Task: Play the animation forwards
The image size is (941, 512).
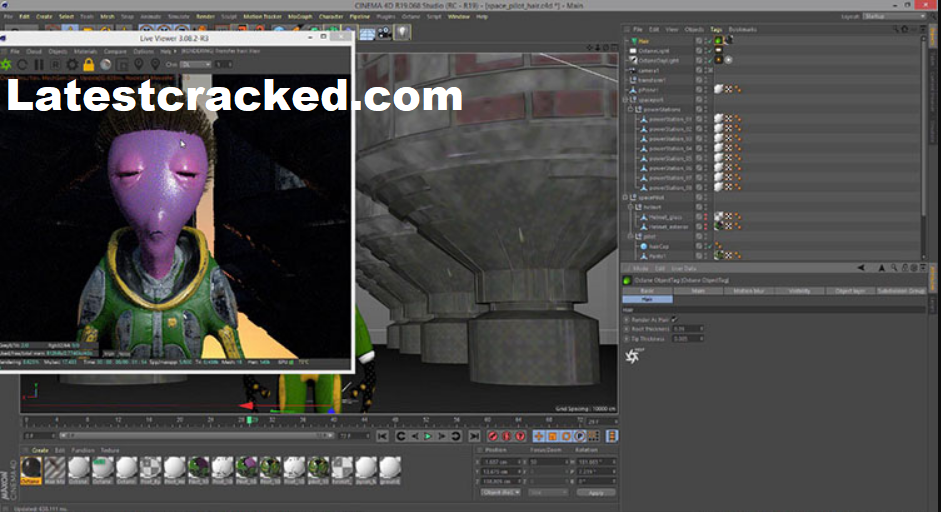Action: 428,436
